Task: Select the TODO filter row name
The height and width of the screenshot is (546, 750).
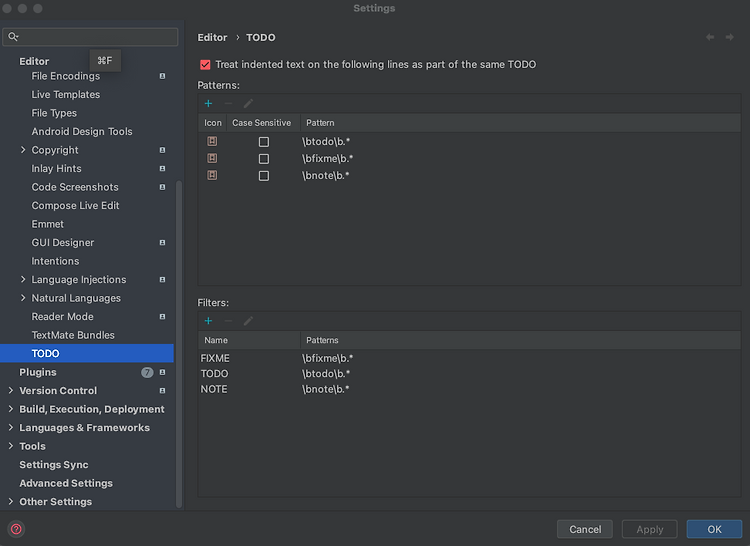Action: point(214,374)
